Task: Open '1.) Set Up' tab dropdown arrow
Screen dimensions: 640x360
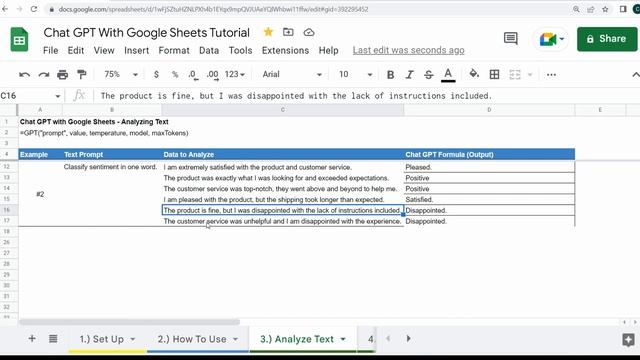Action: pos(133,339)
